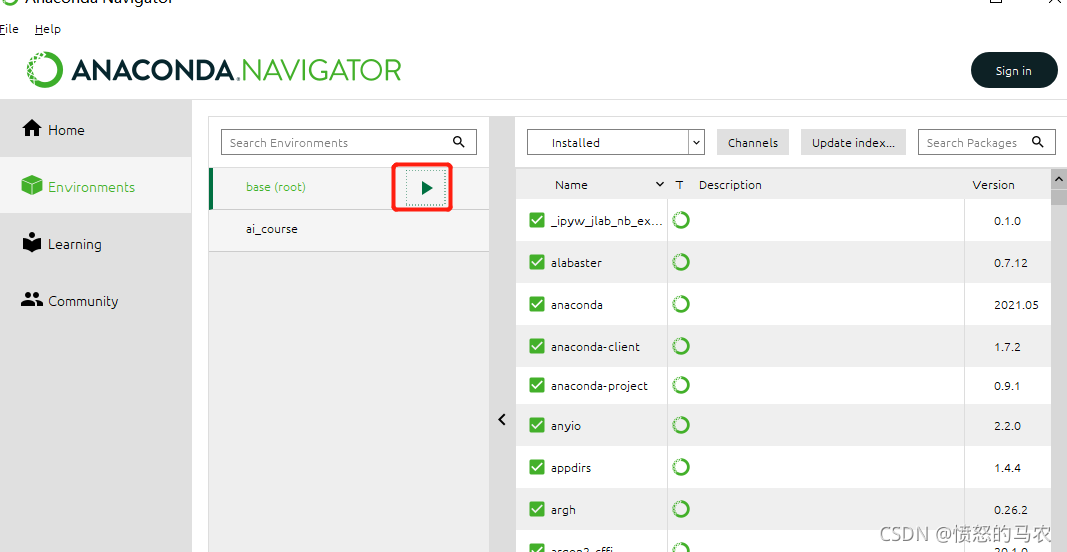This screenshot has height=552, width=1067.
Task: Open the Installed filter dropdown
Action: pos(615,142)
